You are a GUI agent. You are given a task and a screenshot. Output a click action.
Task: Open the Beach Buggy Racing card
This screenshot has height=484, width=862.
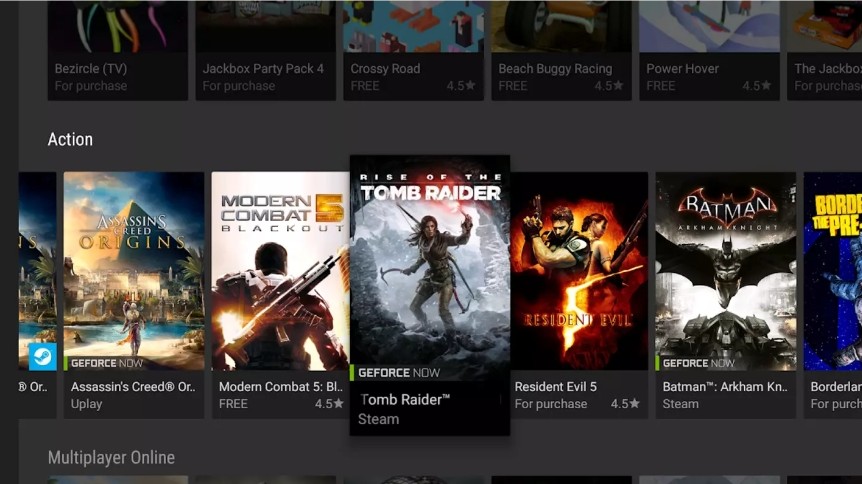(561, 50)
